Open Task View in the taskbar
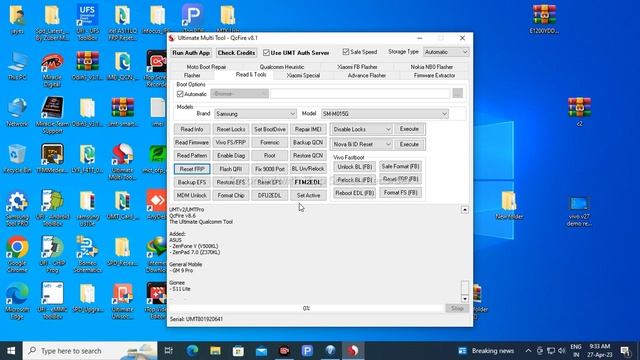Screen dimensions: 640x360 169,351
